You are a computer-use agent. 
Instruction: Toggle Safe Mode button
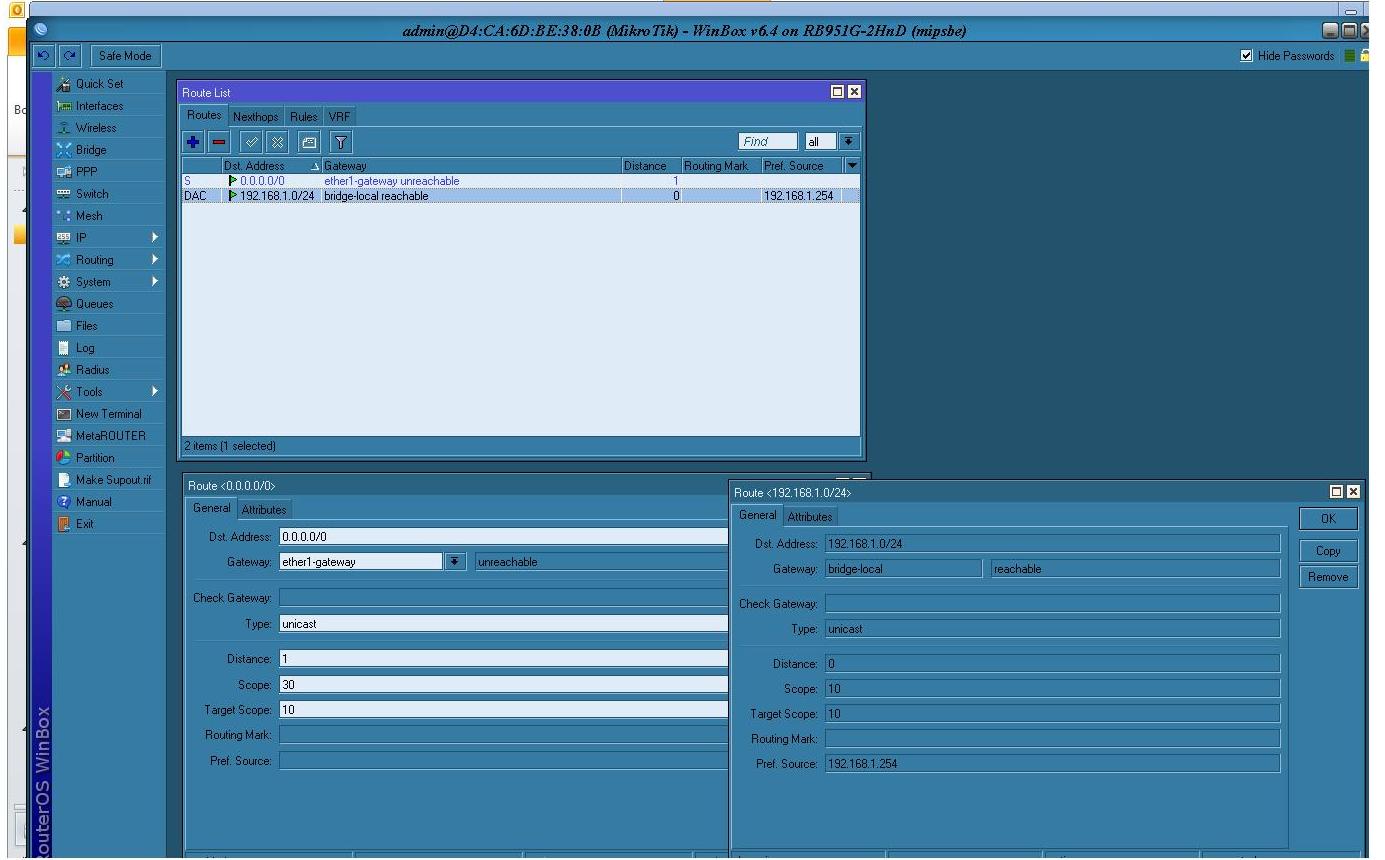[125, 56]
